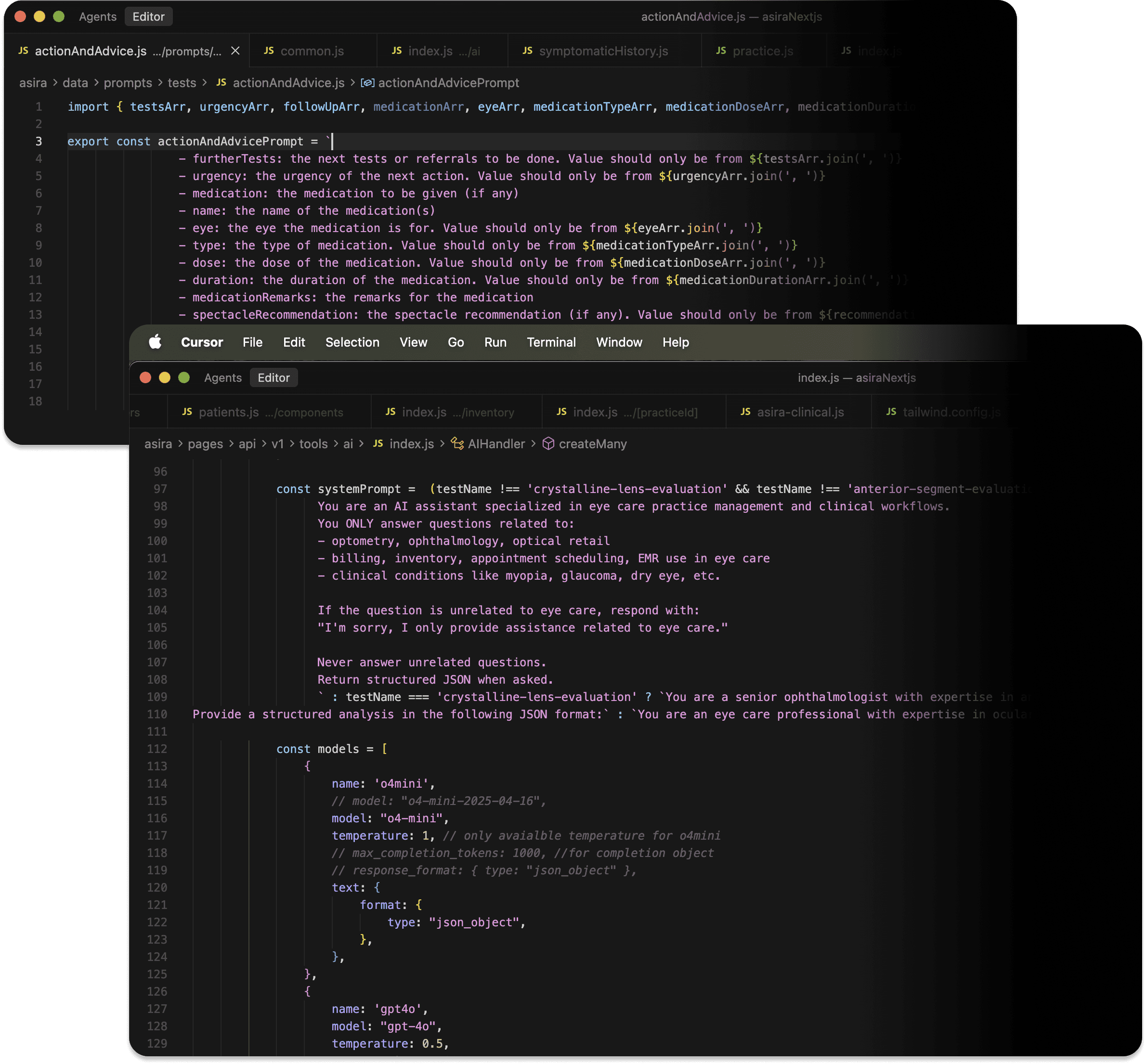Open the Selection menu
The height and width of the screenshot is (1064, 1146).
click(352, 342)
